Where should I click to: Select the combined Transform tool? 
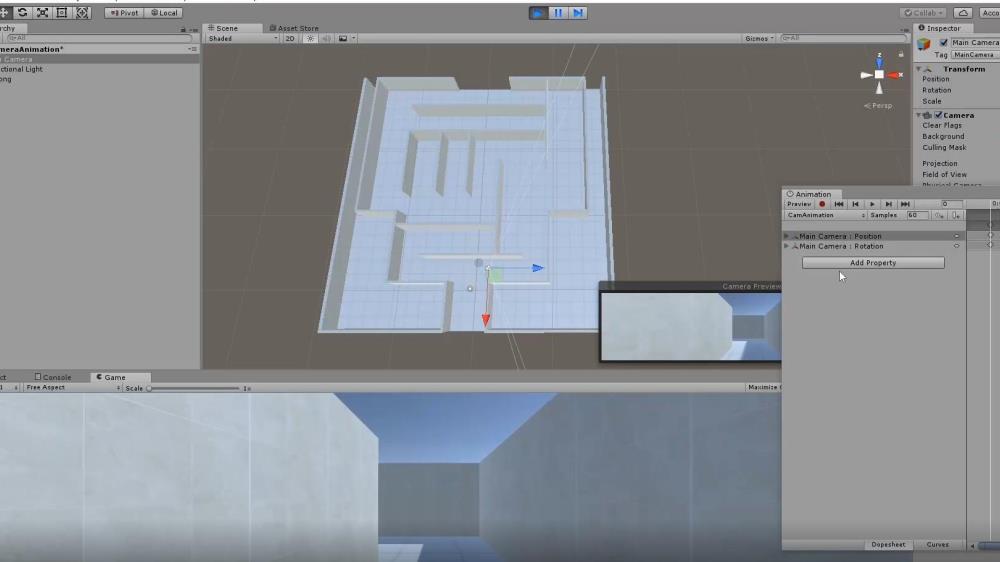[82, 13]
